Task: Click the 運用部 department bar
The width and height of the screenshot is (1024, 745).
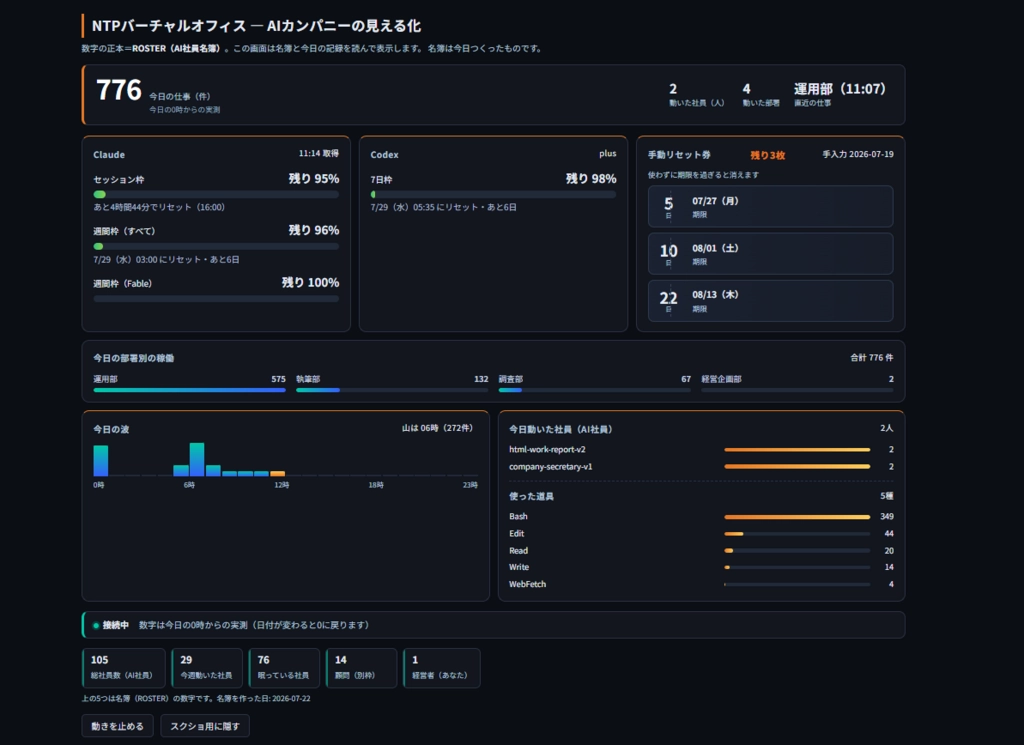Action: 189,390
